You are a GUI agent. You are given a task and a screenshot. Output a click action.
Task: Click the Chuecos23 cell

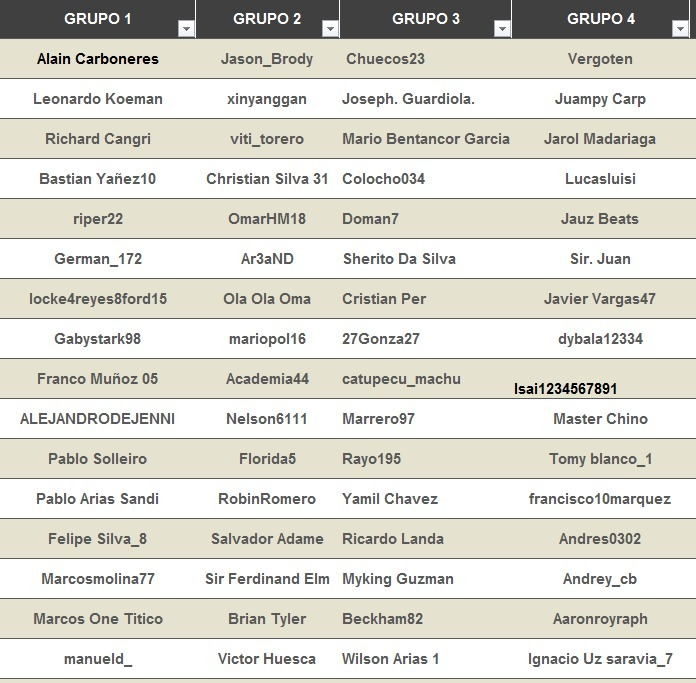426,59
